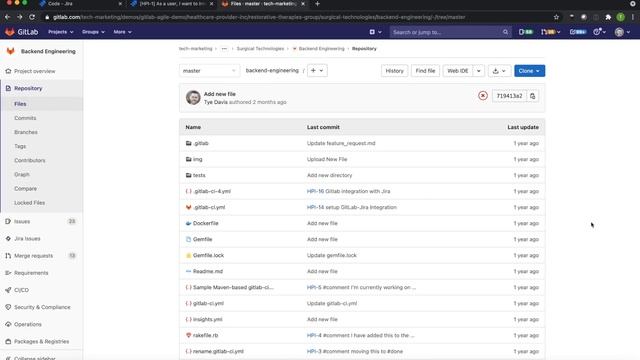Switch to the HPI-1 user story browser tab

click(x=172, y=4)
